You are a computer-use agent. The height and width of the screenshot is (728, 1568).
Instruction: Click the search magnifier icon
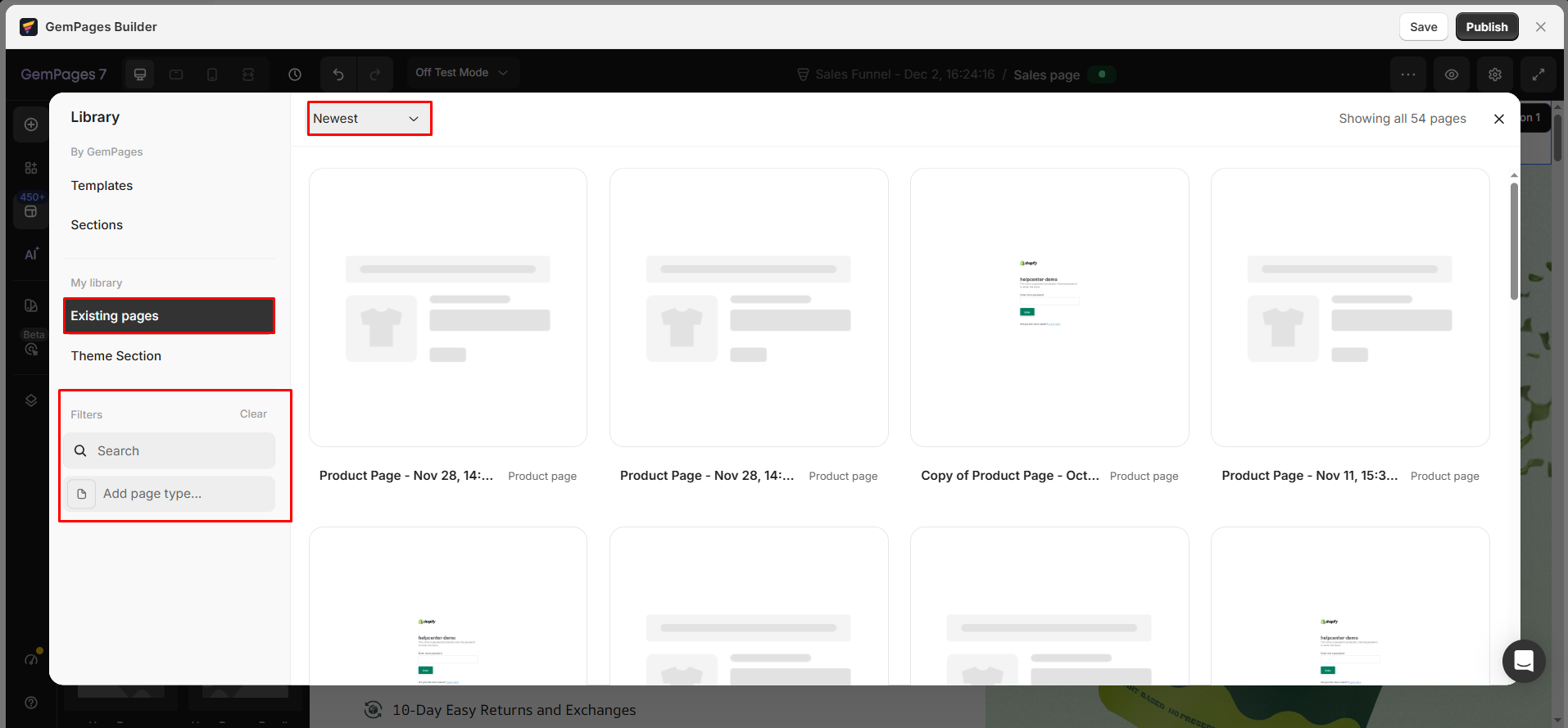pos(80,450)
